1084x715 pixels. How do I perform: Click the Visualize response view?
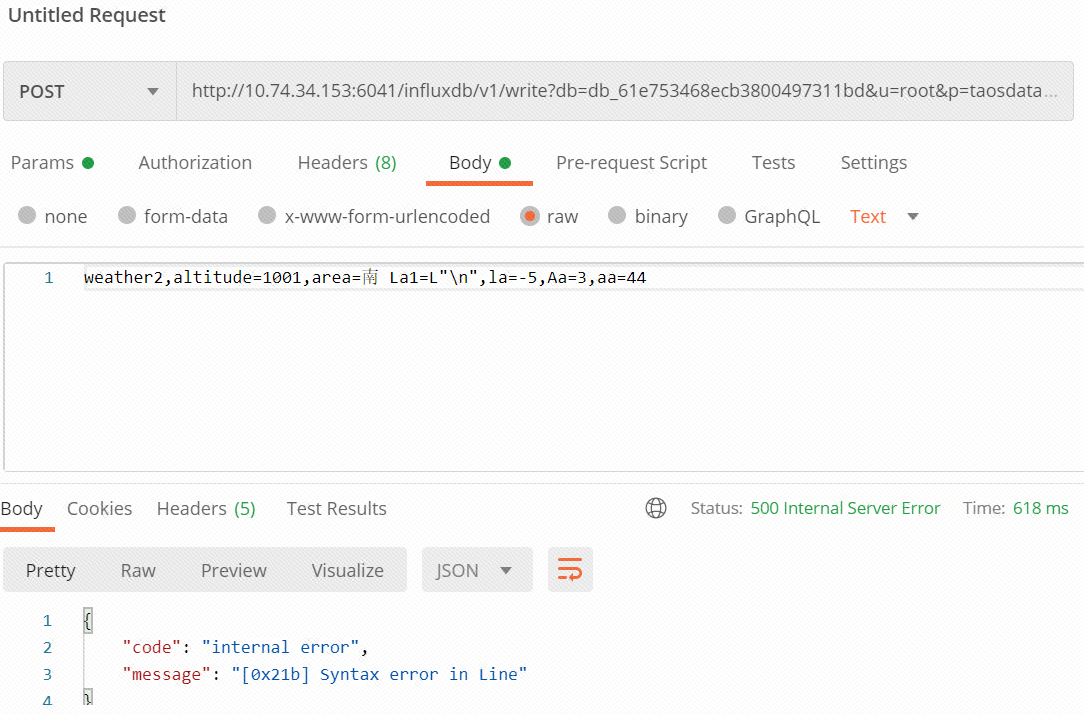(x=347, y=569)
